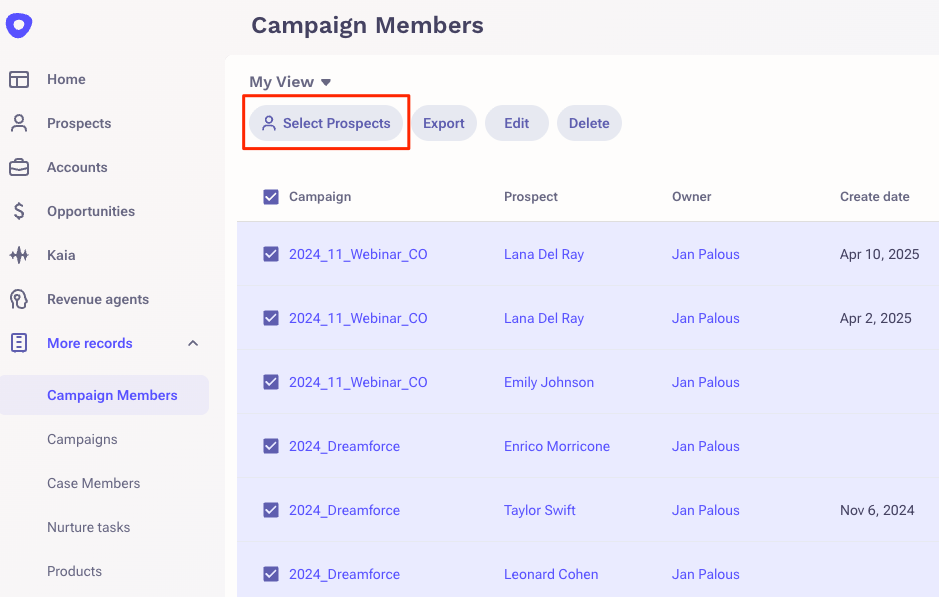The image size is (939, 597).
Task: Open the Emily Johnson prospect link
Action: [x=549, y=383]
